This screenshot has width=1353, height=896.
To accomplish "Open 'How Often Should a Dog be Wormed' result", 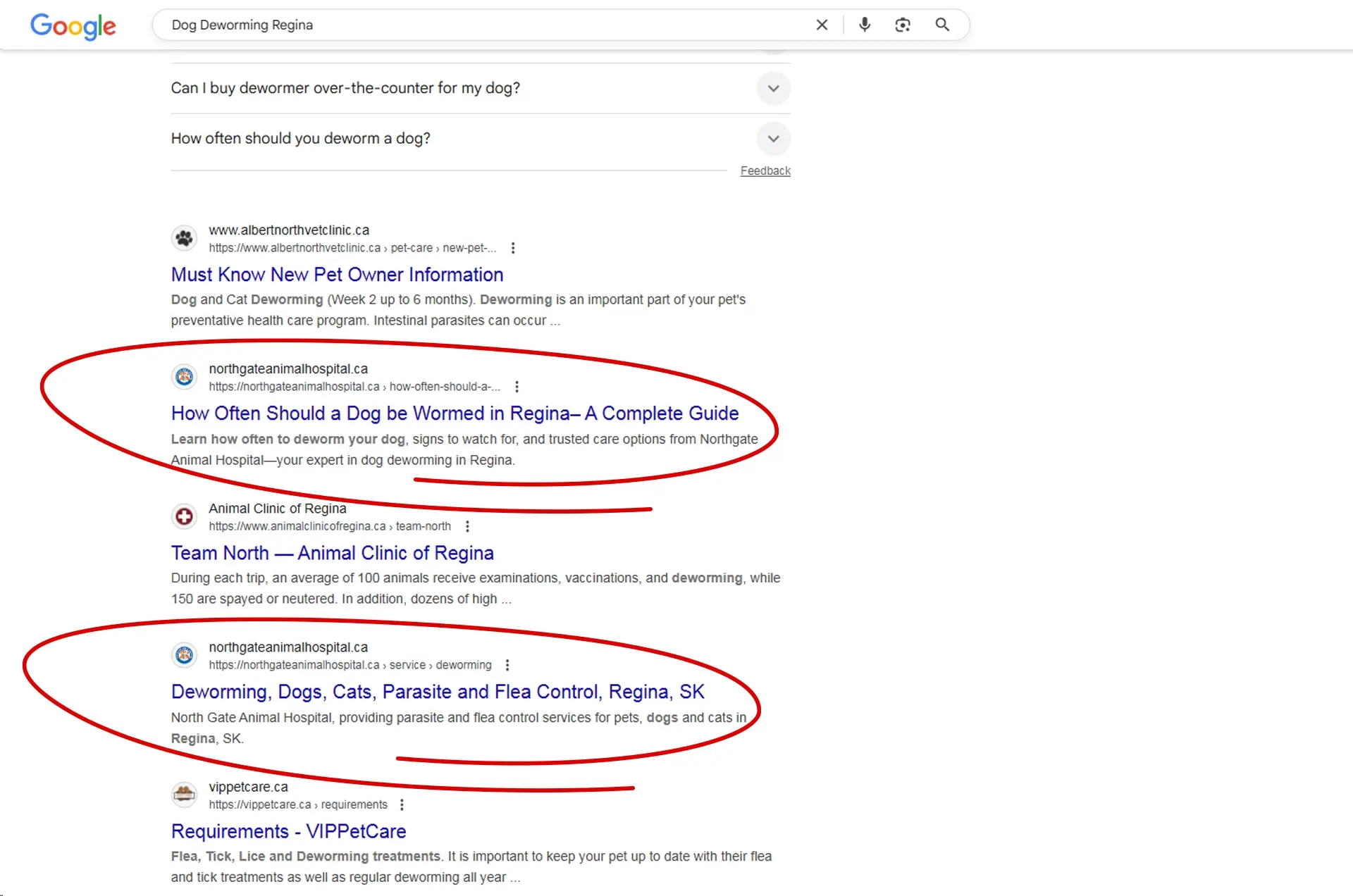I will [x=455, y=413].
